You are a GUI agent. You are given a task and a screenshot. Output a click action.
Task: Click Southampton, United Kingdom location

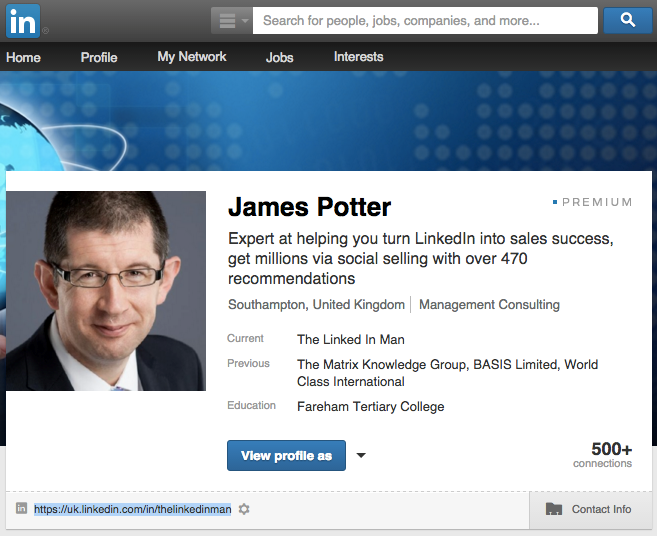tap(316, 304)
